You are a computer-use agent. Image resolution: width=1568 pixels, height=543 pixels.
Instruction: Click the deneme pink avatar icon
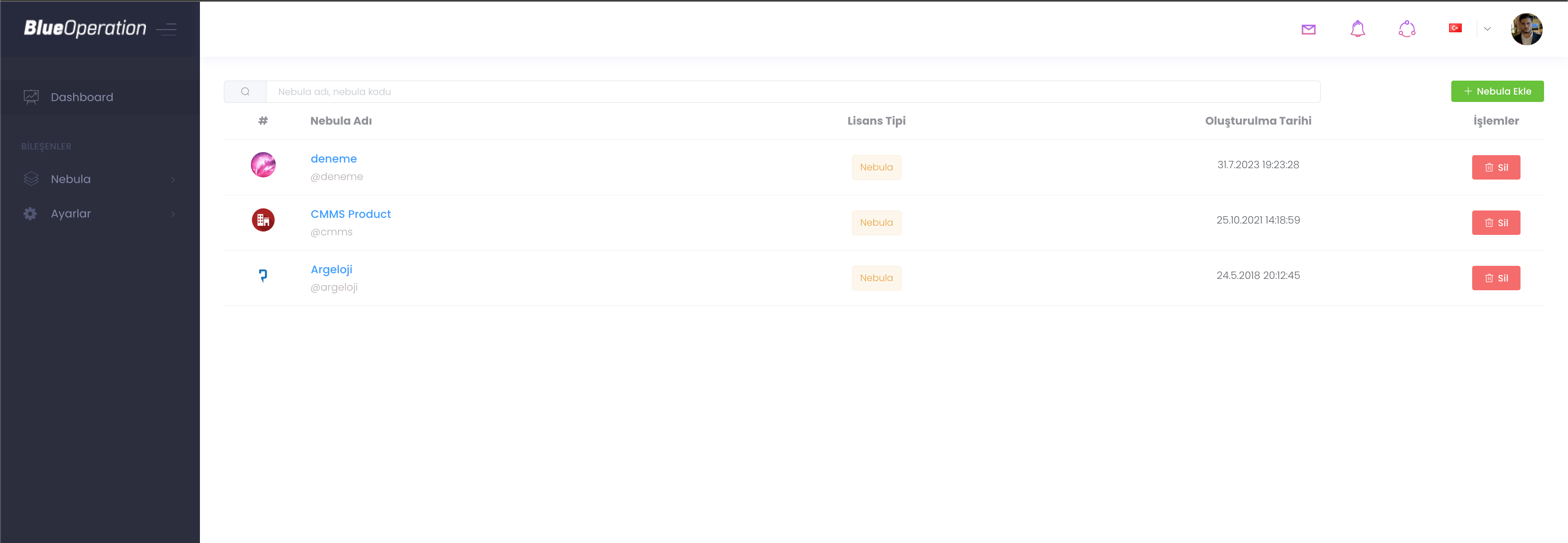pyautogui.click(x=263, y=165)
